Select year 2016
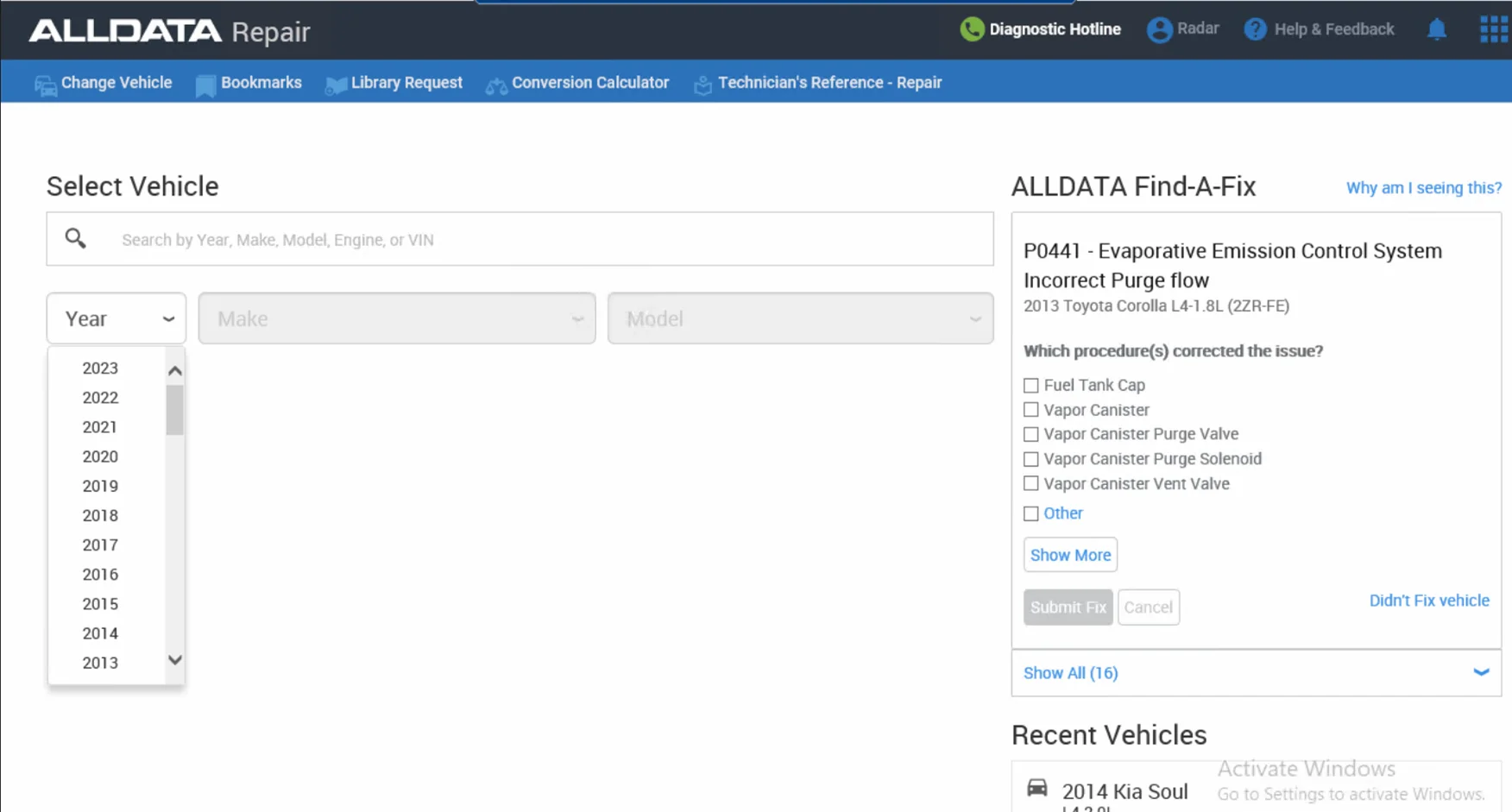The width and height of the screenshot is (1512, 812). pos(100,575)
